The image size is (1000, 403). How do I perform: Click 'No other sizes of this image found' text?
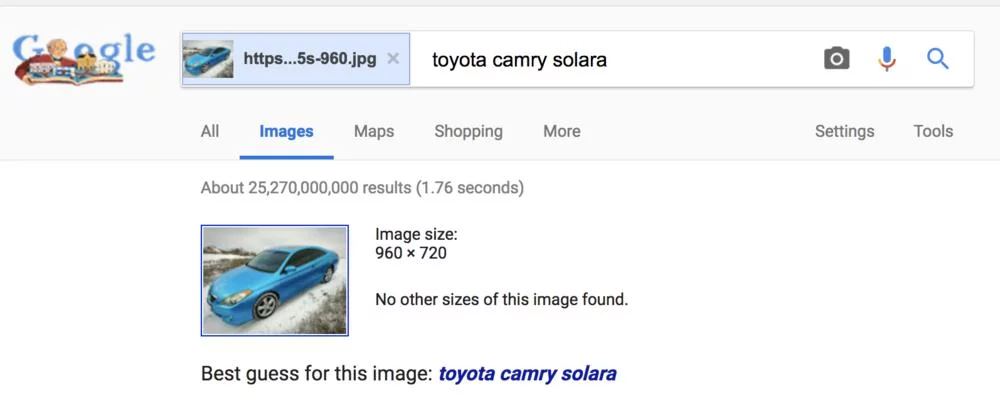click(x=501, y=299)
